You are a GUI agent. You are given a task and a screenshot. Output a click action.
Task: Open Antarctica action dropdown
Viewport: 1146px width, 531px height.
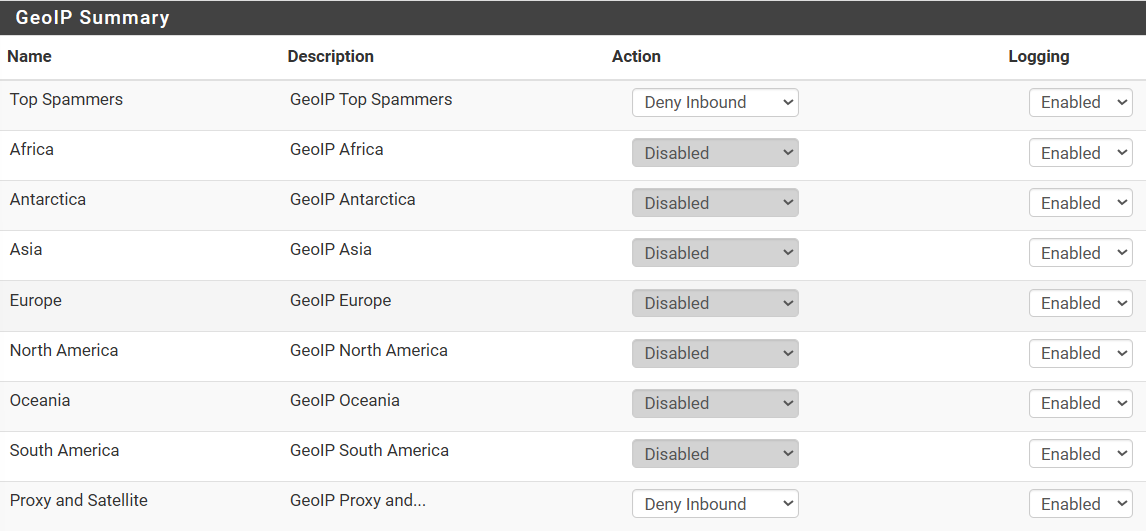point(715,202)
